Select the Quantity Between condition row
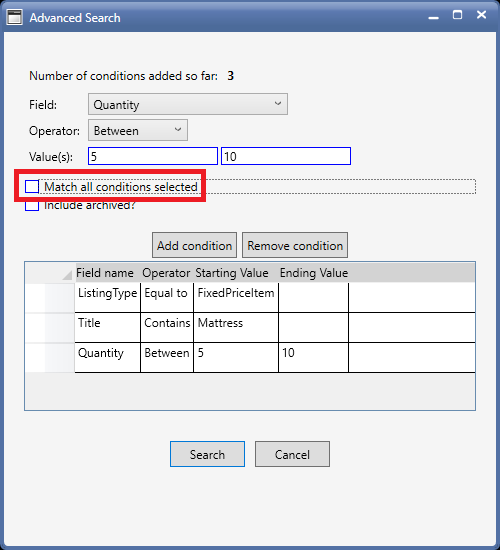Screen dimensions: 500x550 click(250, 358)
